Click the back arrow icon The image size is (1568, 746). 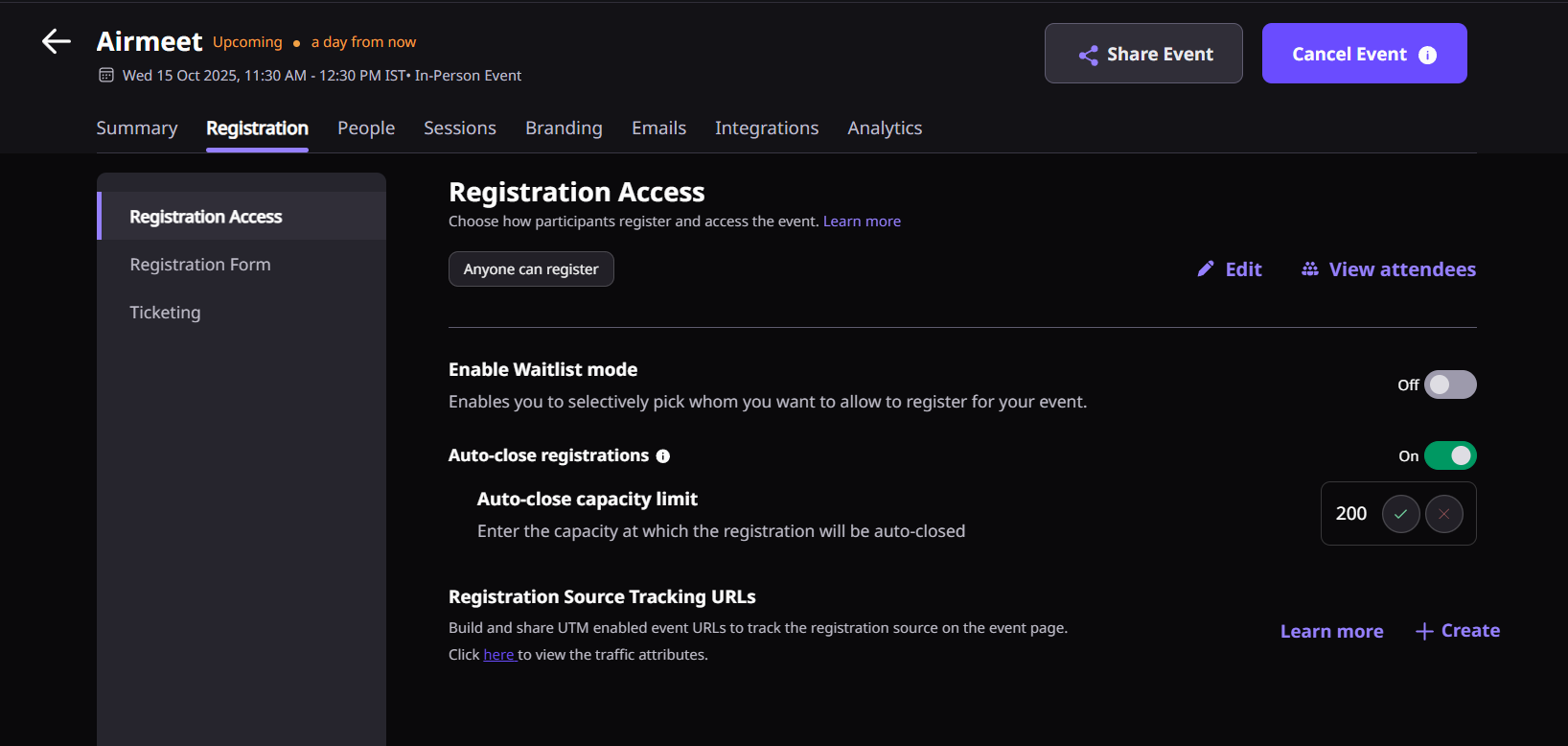click(57, 41)
